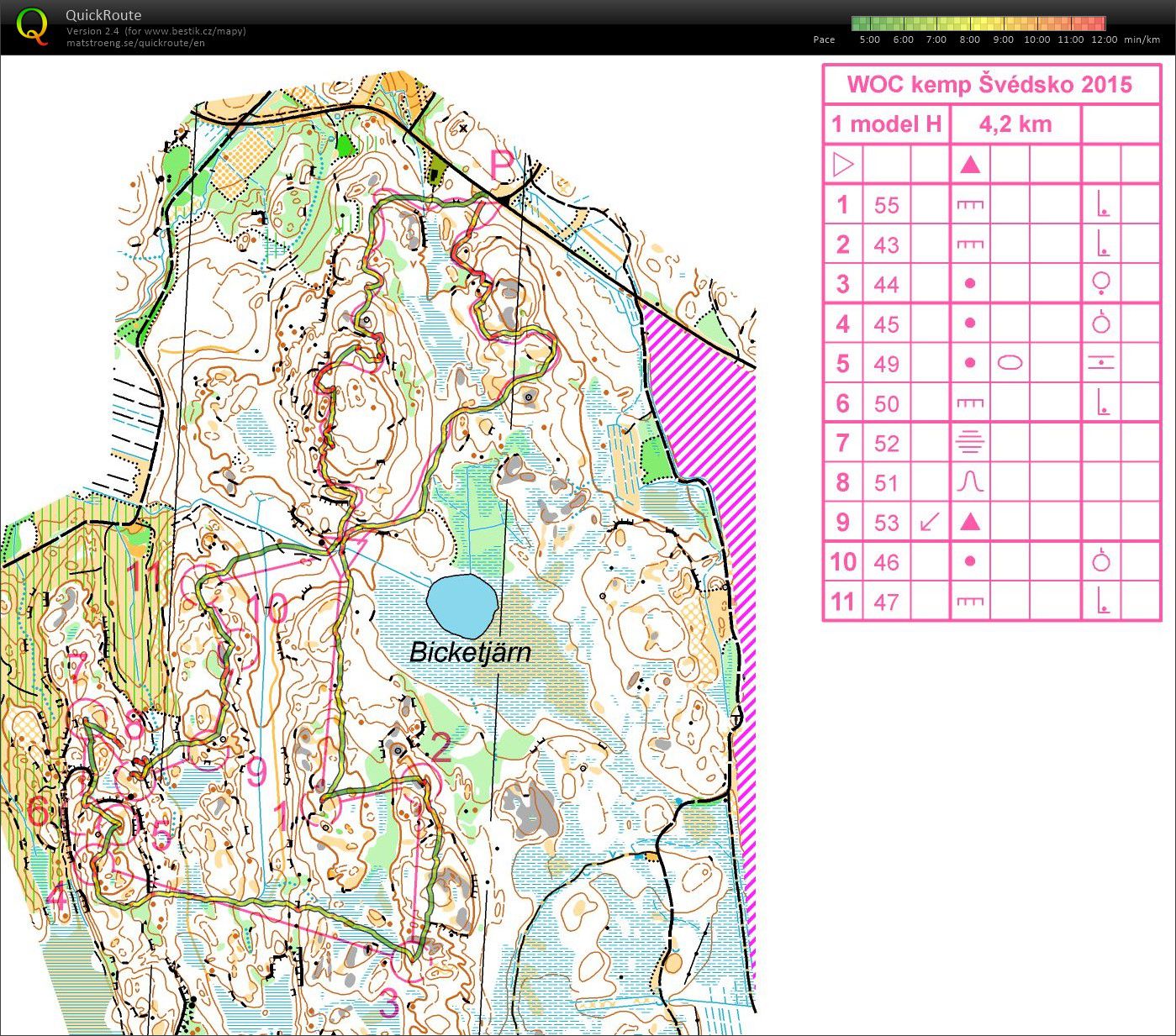The image size is (1176, 1036).
Task: Click the "12:00" pace value
Action: click(1104, 39)
